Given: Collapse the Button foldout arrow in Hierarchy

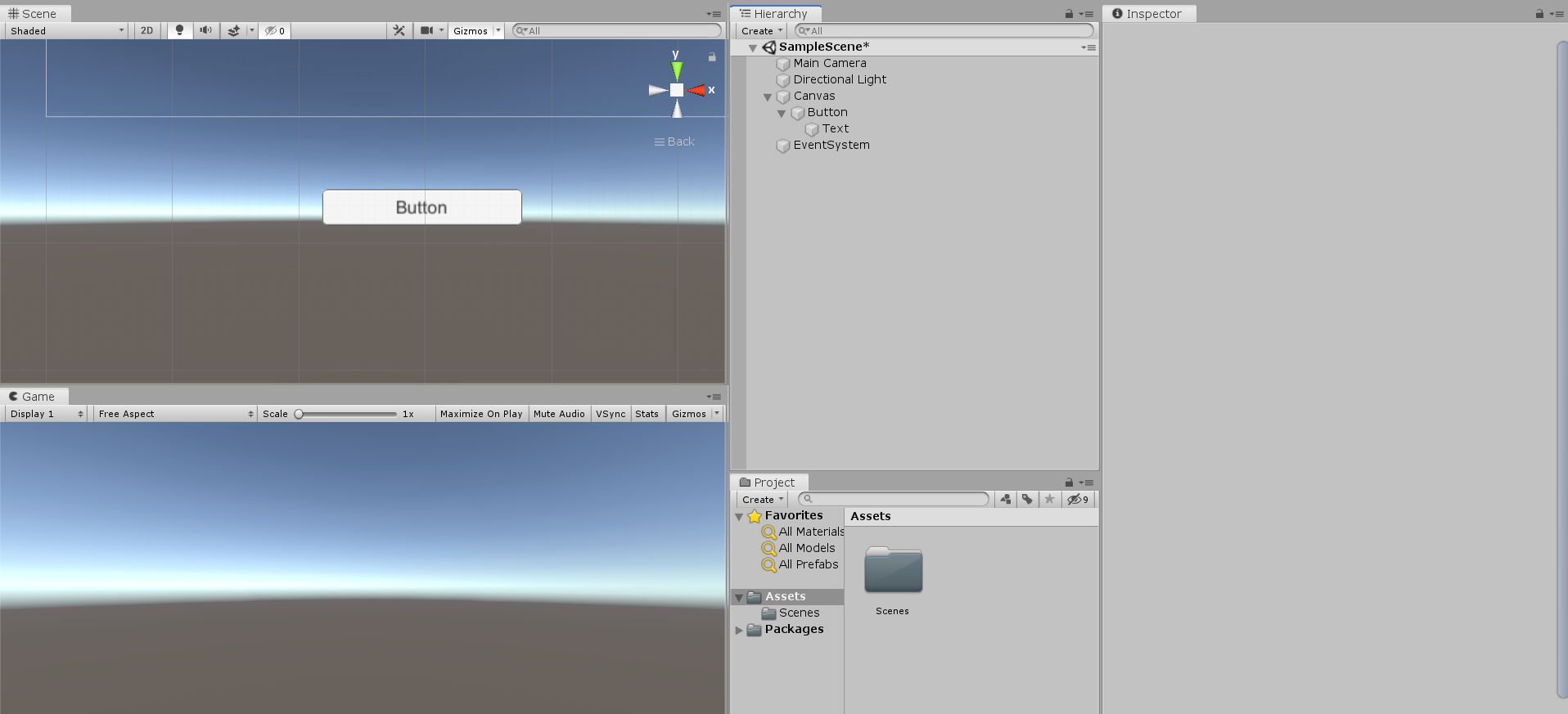Looking at the screenshot, I should (782, 113).
